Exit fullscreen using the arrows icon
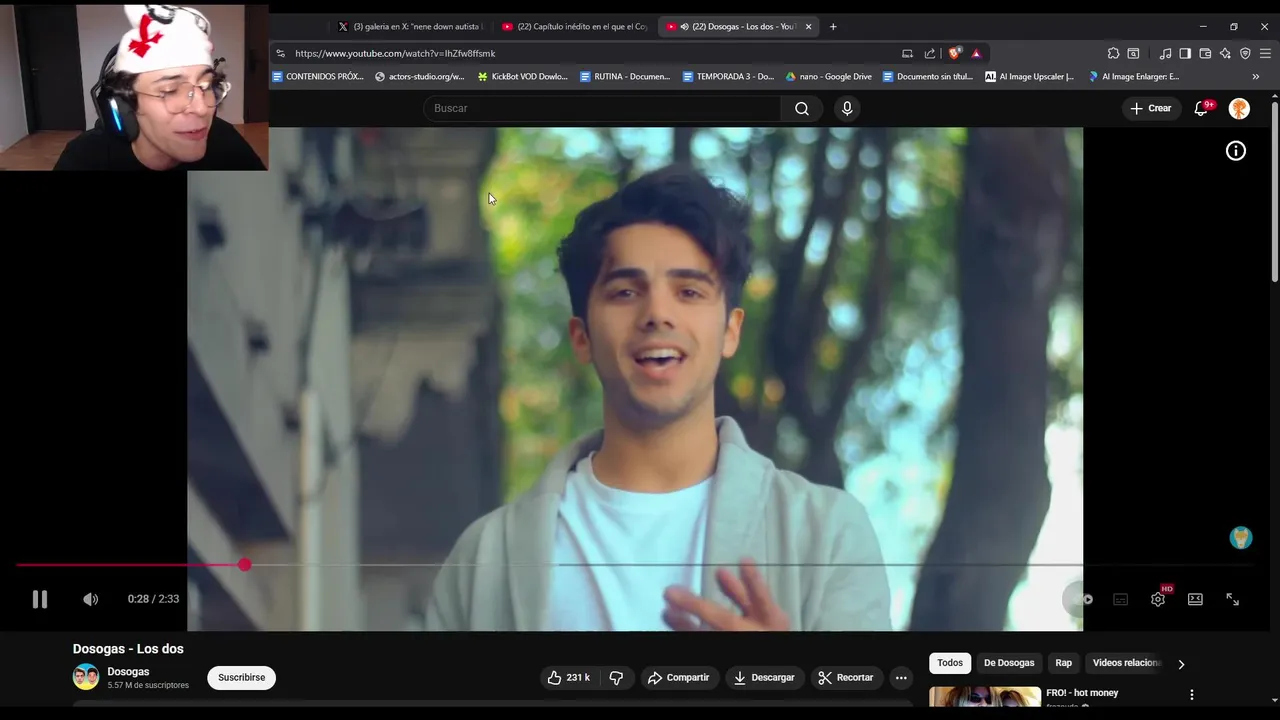The image size is (1280, 720). point(1232,599)
